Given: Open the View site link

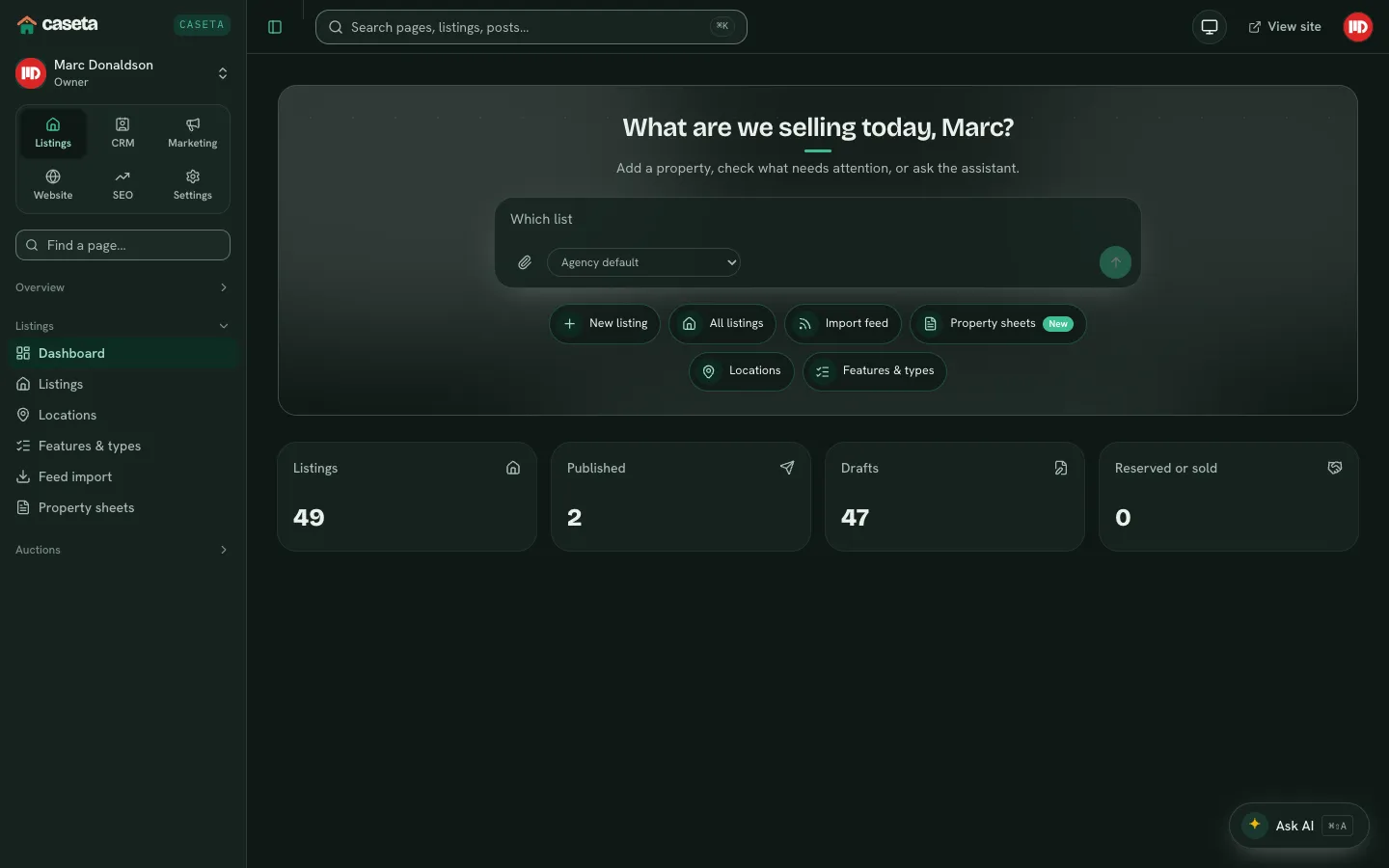Looking at the screenshot, I should point(1285,27).
